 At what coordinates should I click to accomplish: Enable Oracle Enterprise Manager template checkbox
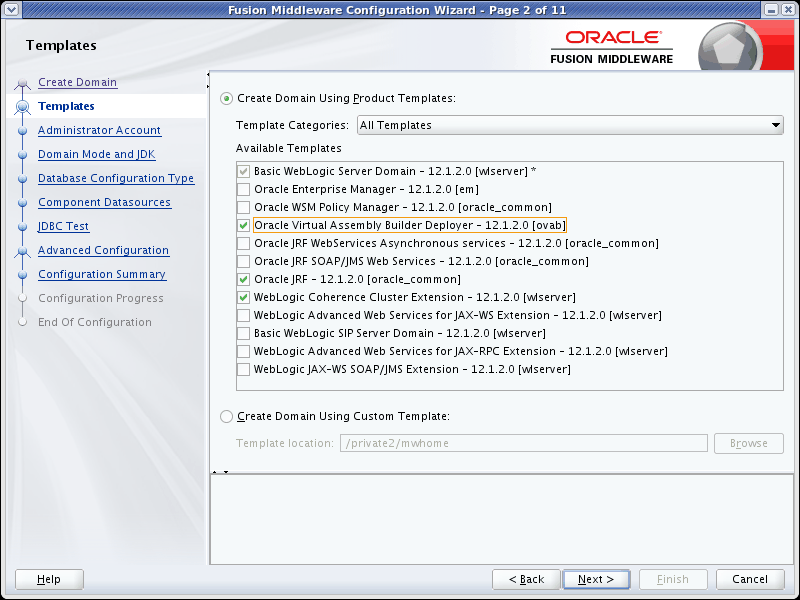tap(243, 189)
